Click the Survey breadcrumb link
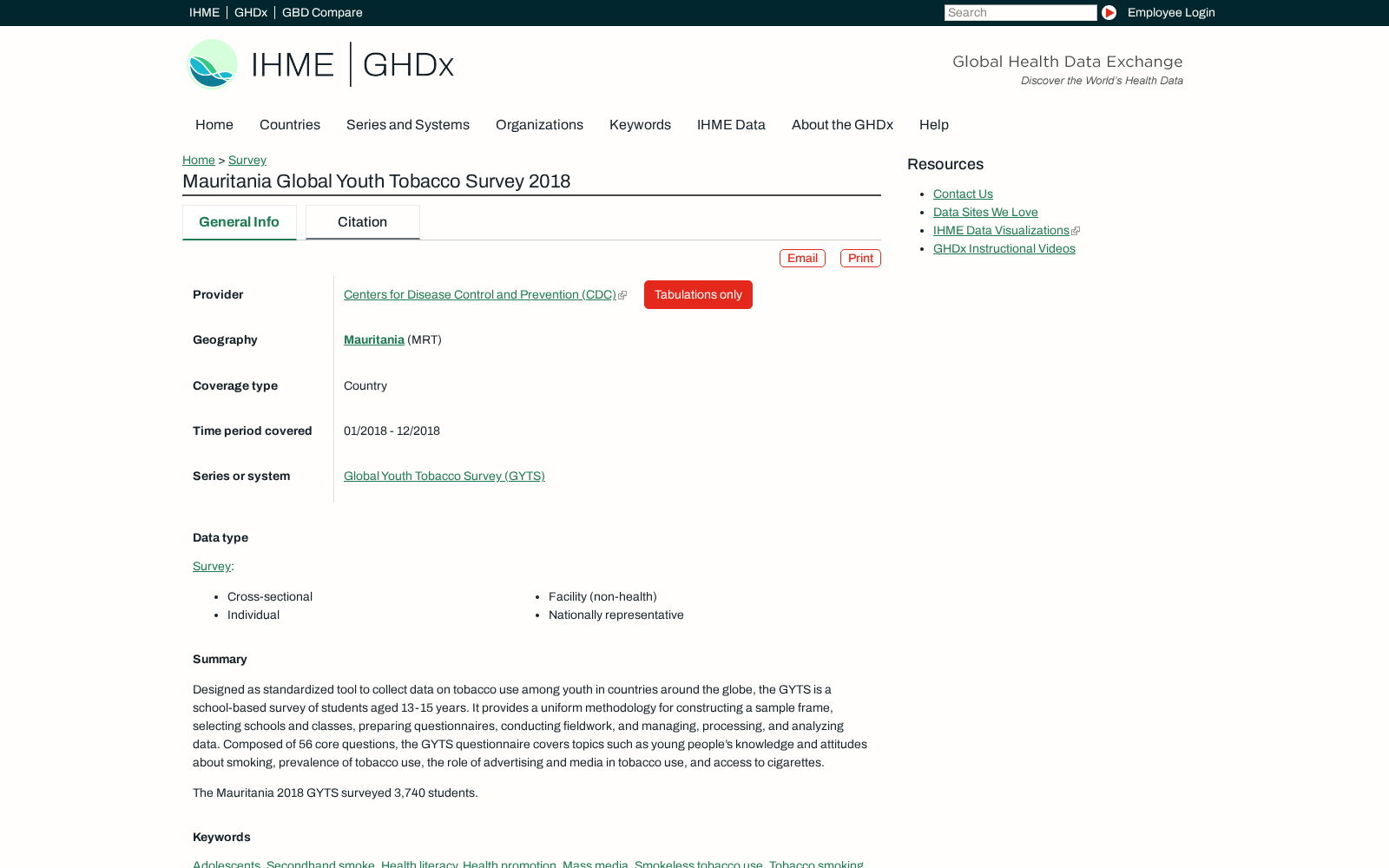1389x868 pixels. tap(247, 160)
